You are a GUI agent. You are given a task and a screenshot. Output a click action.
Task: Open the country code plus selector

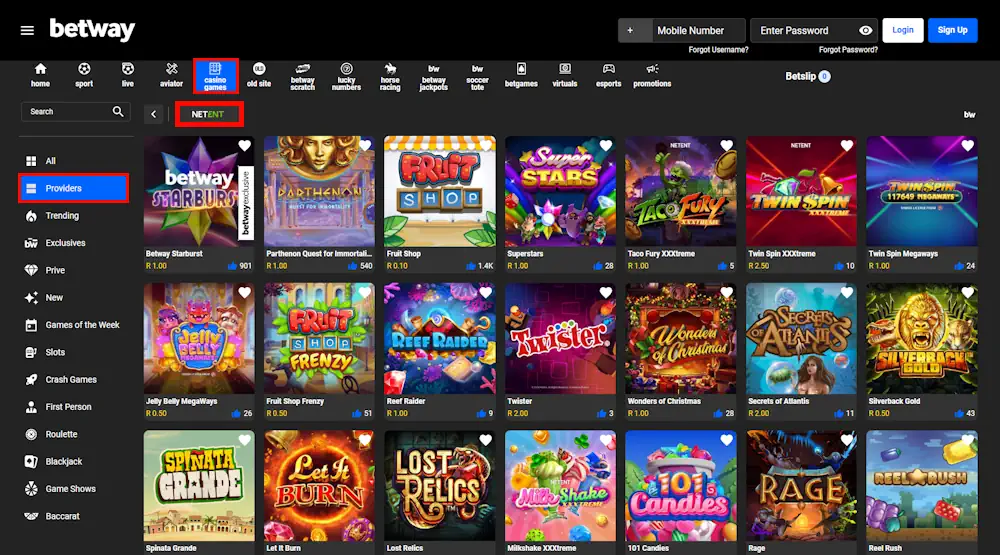(x=635, y=31)
